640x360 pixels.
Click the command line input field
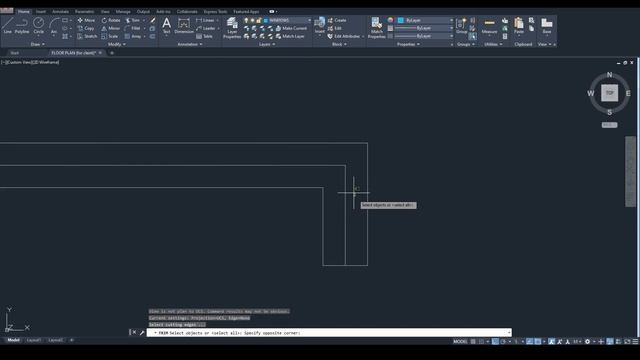coord(329,333)
